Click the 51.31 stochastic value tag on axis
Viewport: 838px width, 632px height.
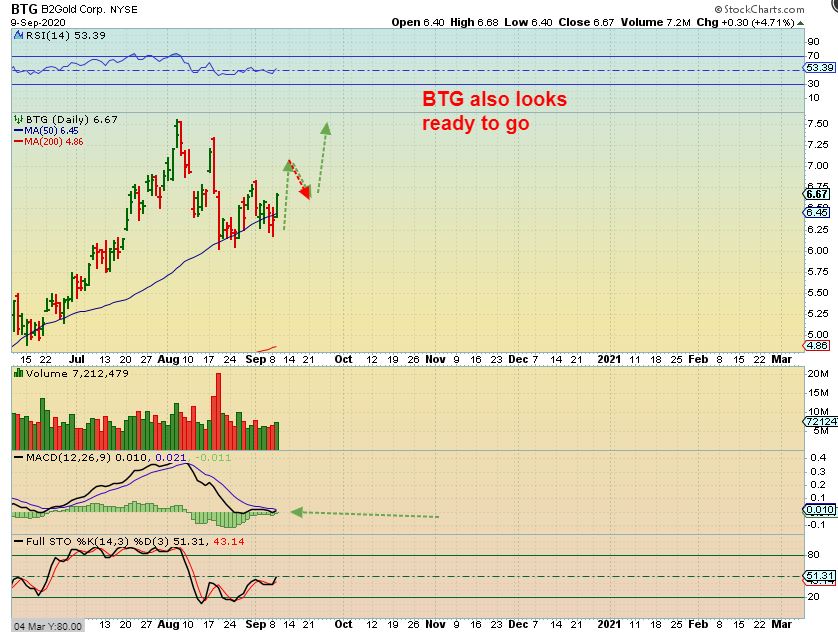coord(820,576)
